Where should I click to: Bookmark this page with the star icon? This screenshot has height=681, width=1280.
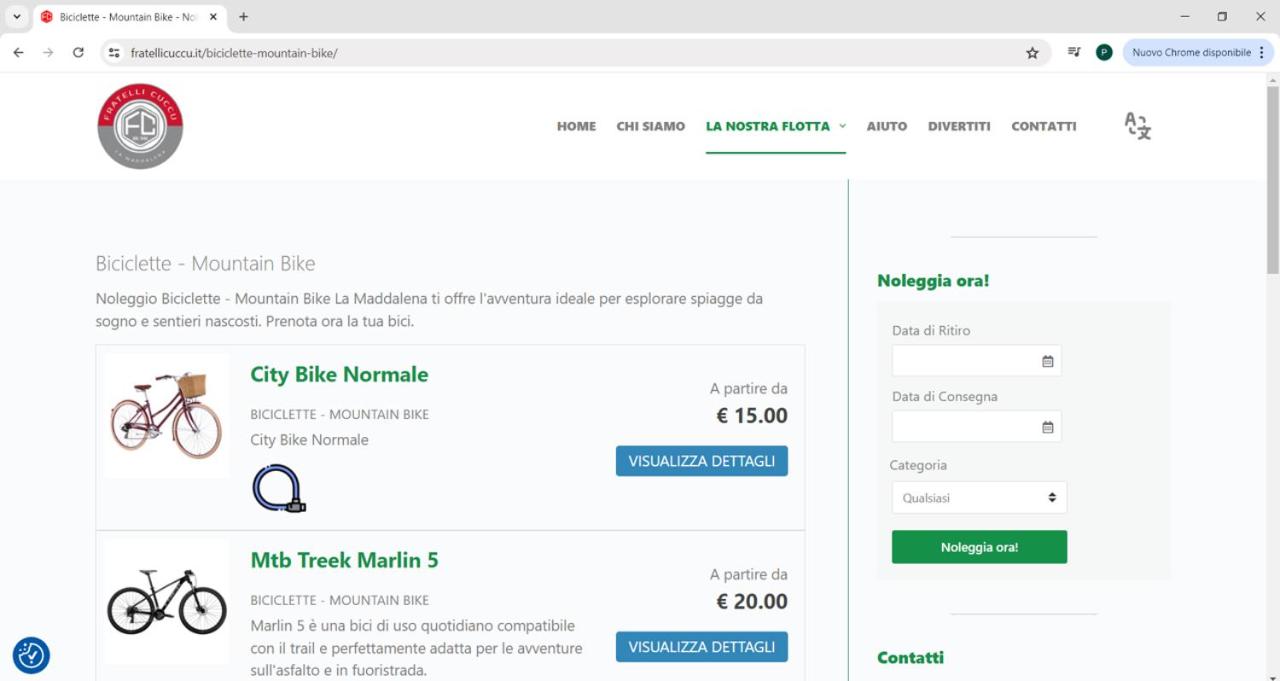click(x=1032, y=53)
